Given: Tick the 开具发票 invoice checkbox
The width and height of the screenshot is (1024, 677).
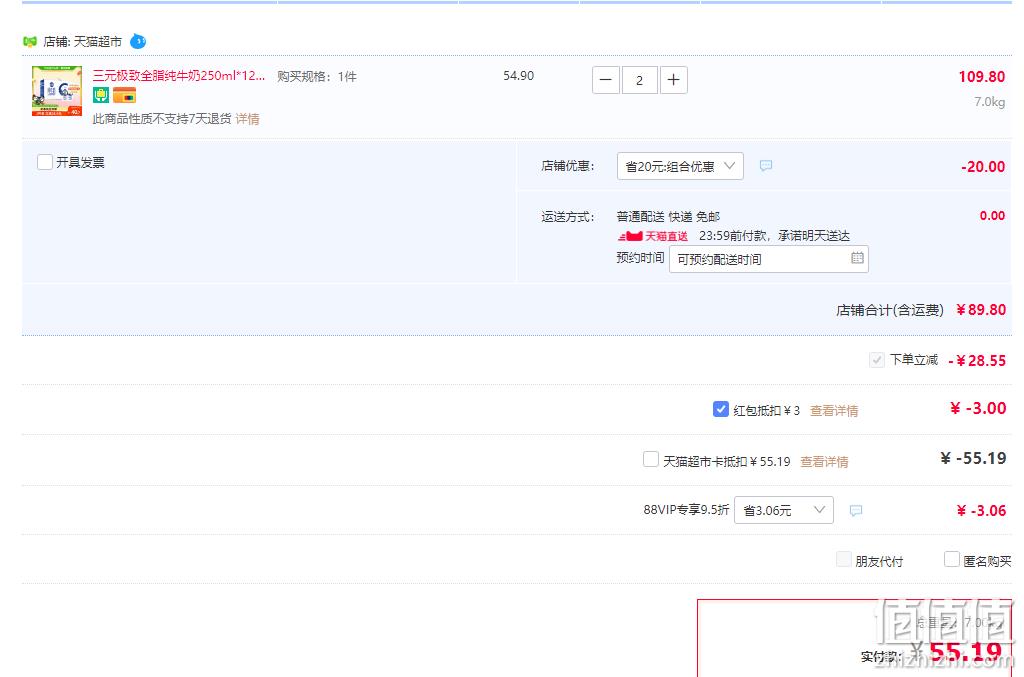Looking at the screenshot, I should coord(45,162).
